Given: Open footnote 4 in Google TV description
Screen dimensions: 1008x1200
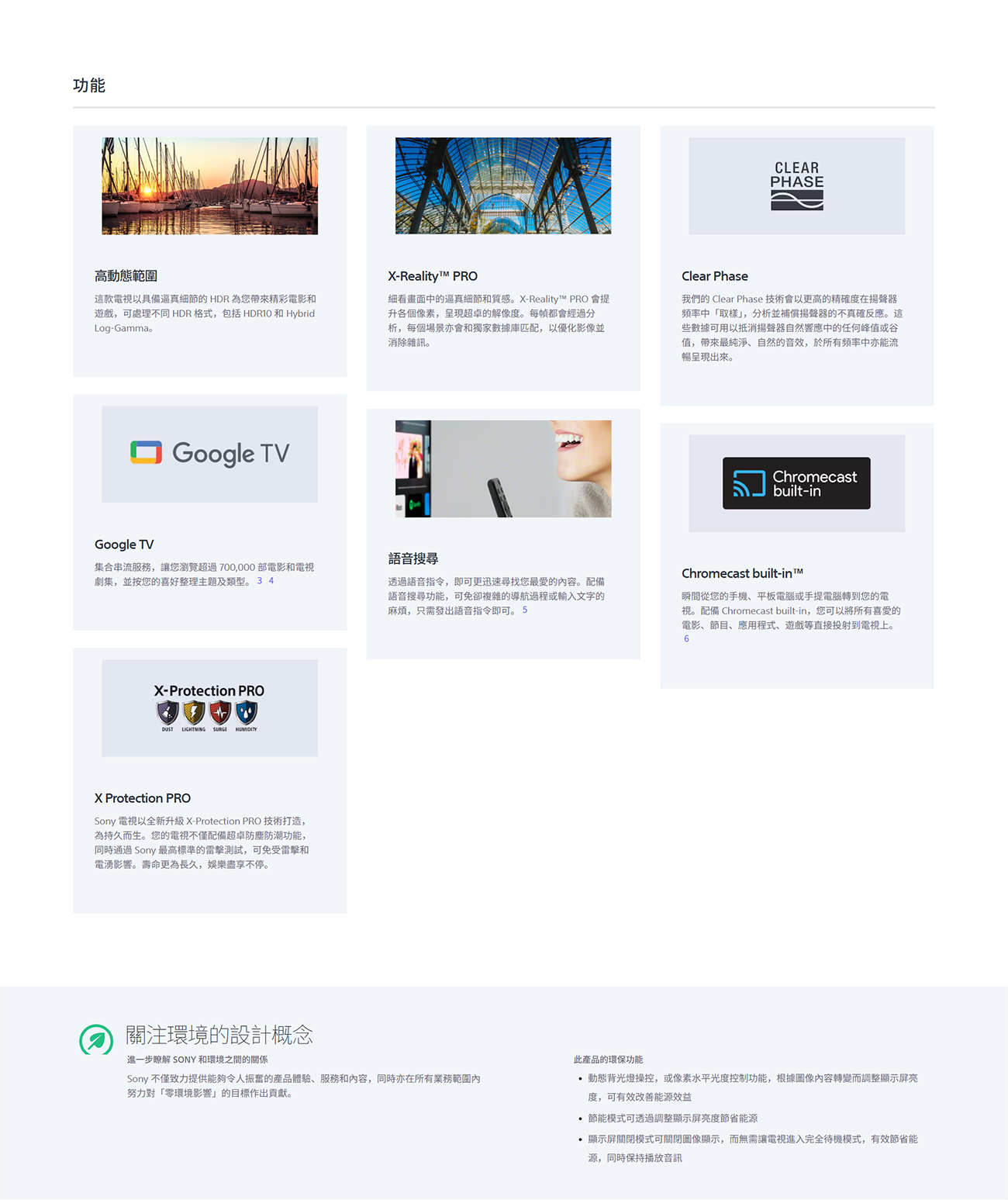Looking at the screenshot, I should tap(271, 581).
